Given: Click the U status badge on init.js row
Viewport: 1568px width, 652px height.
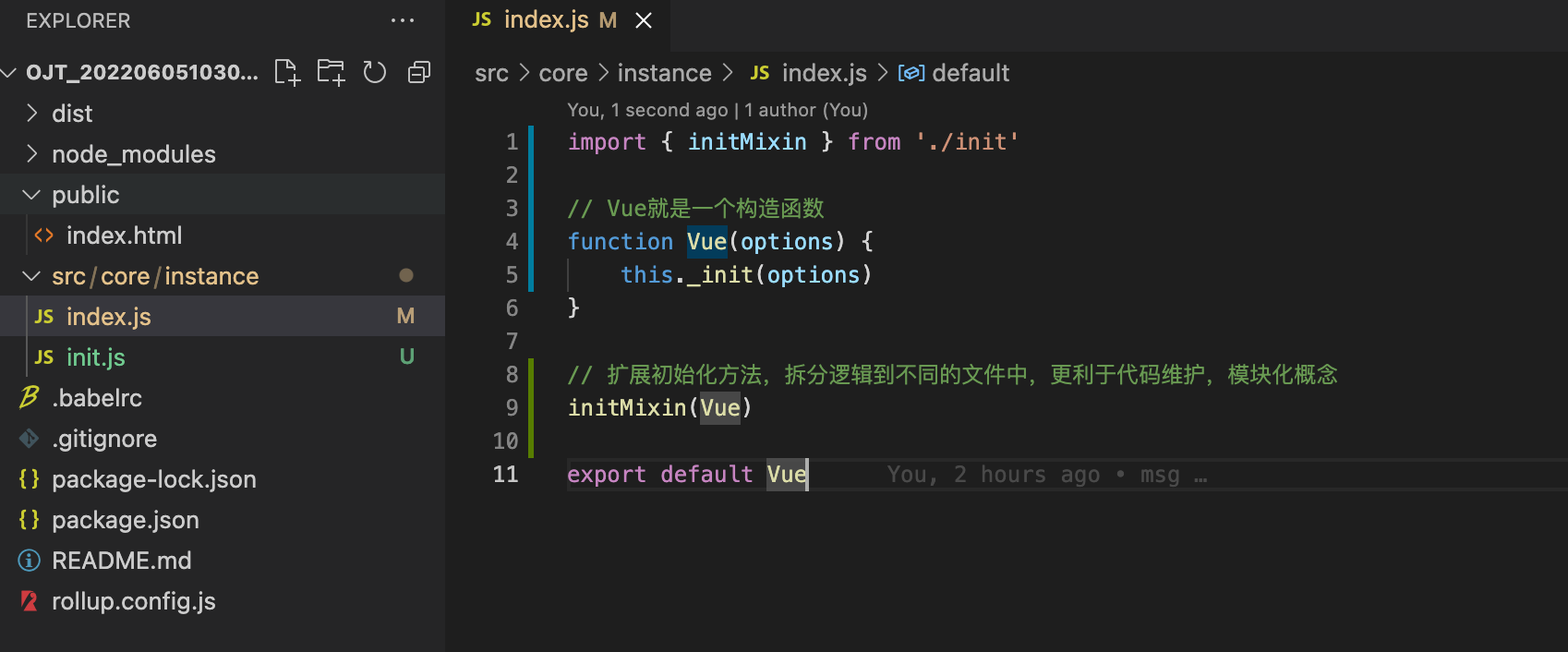Looking at the screenshot, I should (x=406, y=356).
